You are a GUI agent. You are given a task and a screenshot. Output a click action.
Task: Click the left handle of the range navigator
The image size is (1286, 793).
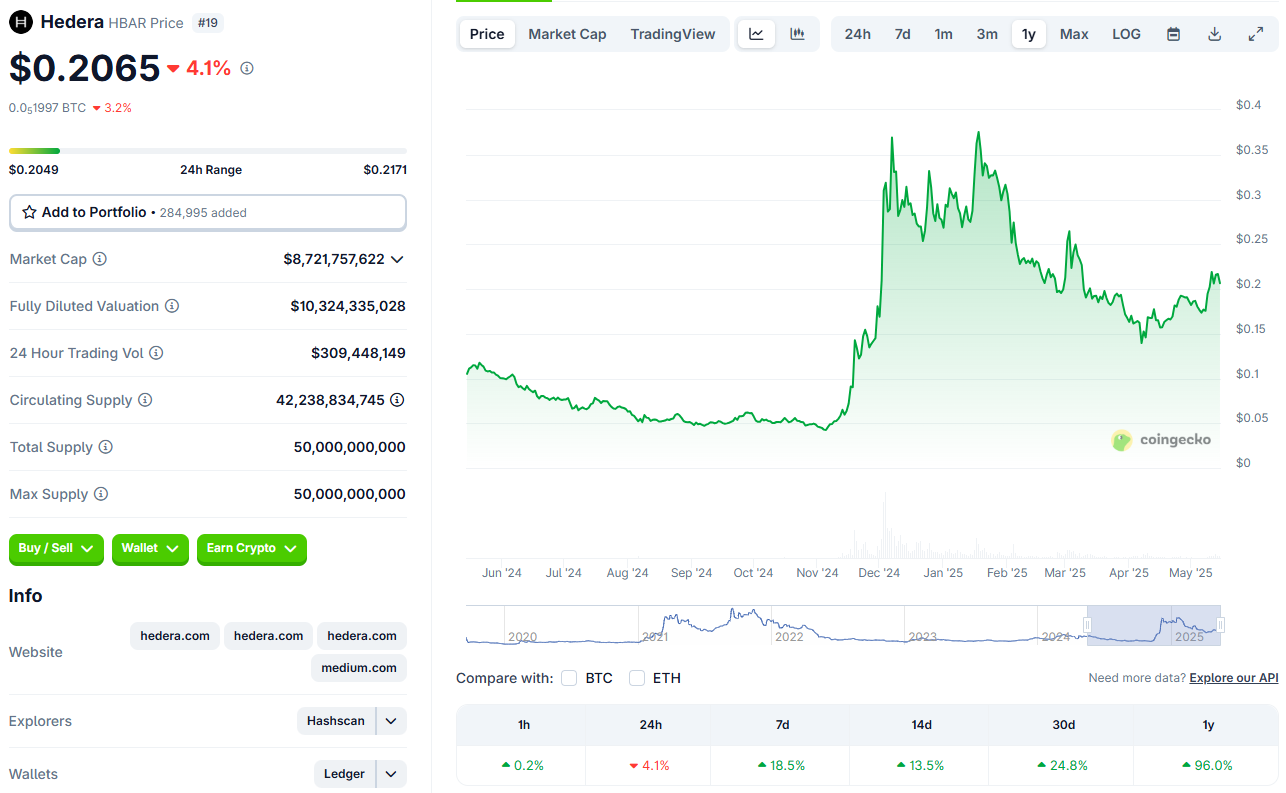pyautogui.click(x=1087, y=625)
